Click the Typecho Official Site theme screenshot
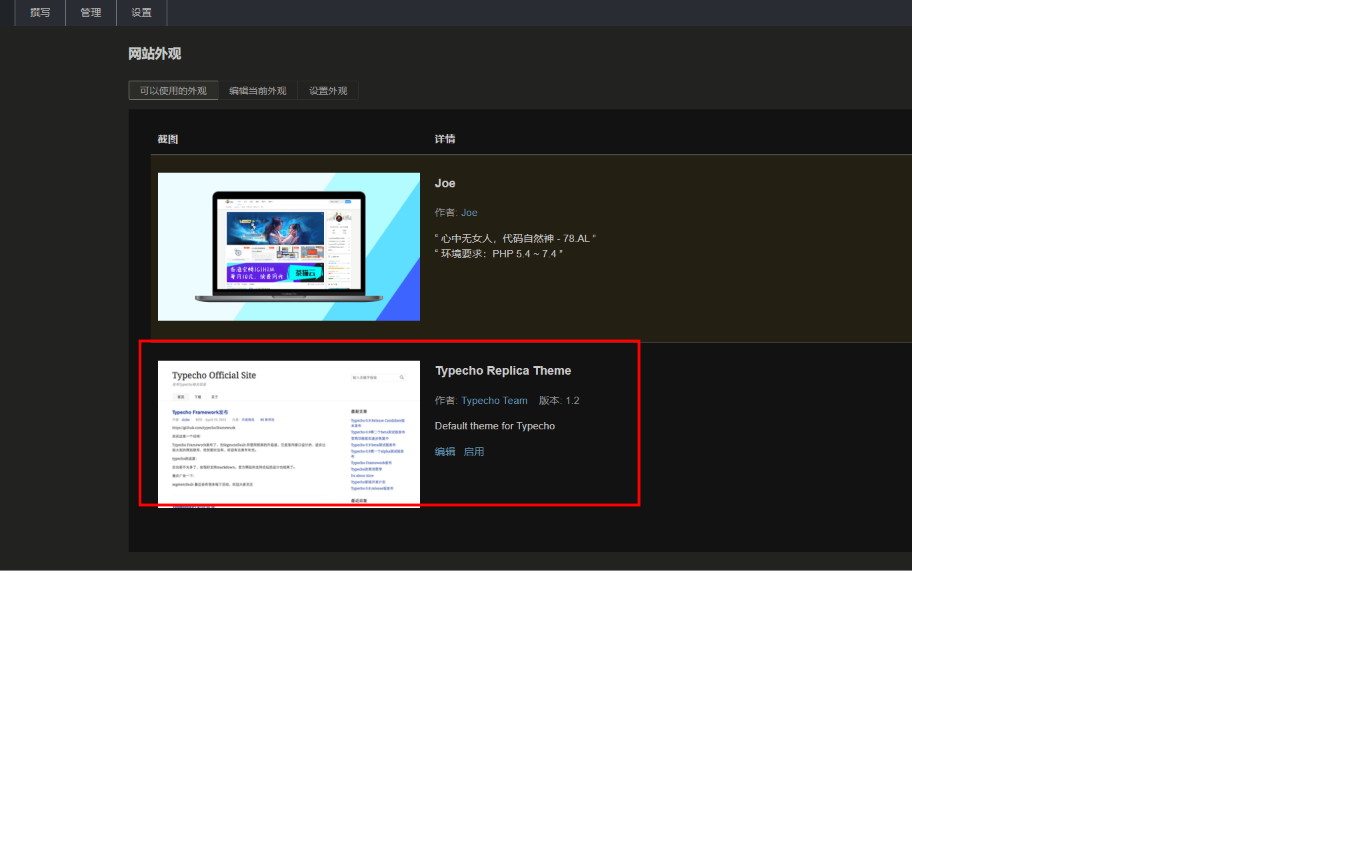The height and width of the screenshot is (856, 1368). point(289,433)
